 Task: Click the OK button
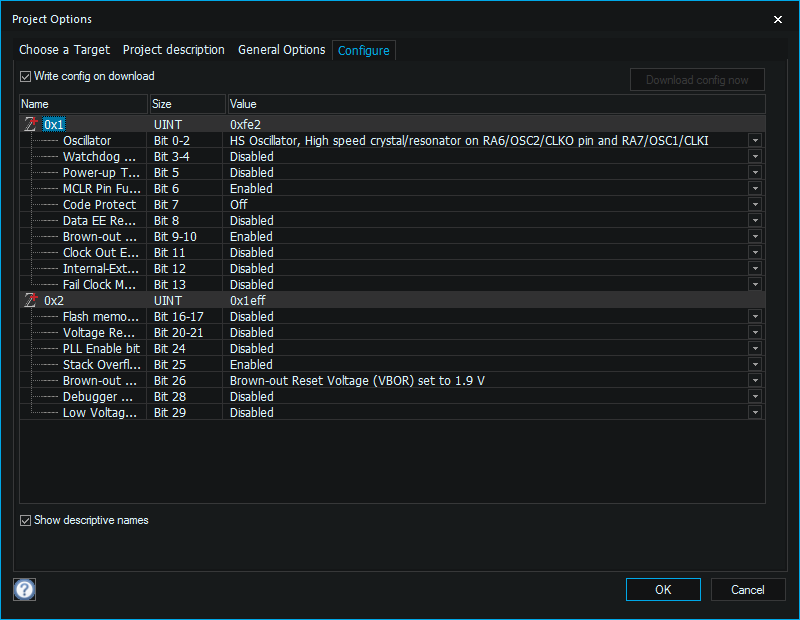663,590
